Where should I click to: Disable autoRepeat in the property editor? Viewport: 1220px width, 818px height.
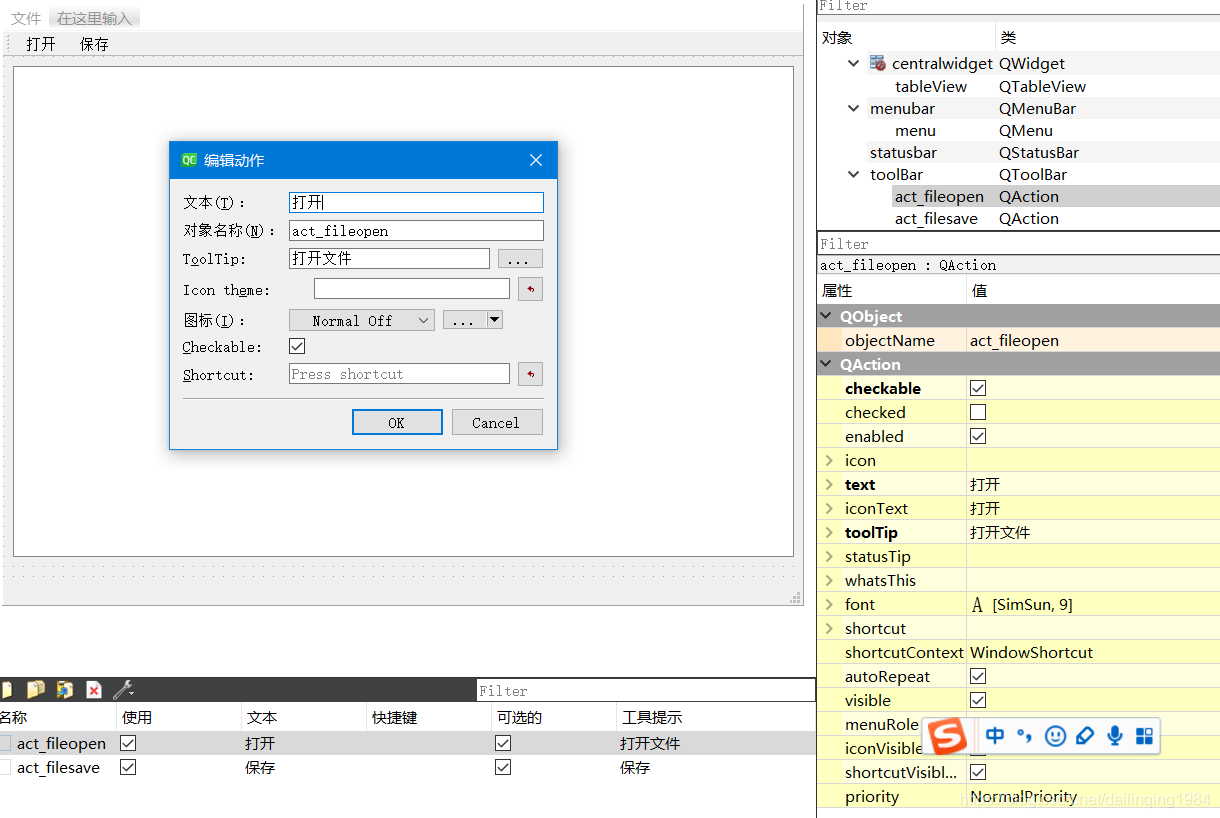click(x=978, y=676)
